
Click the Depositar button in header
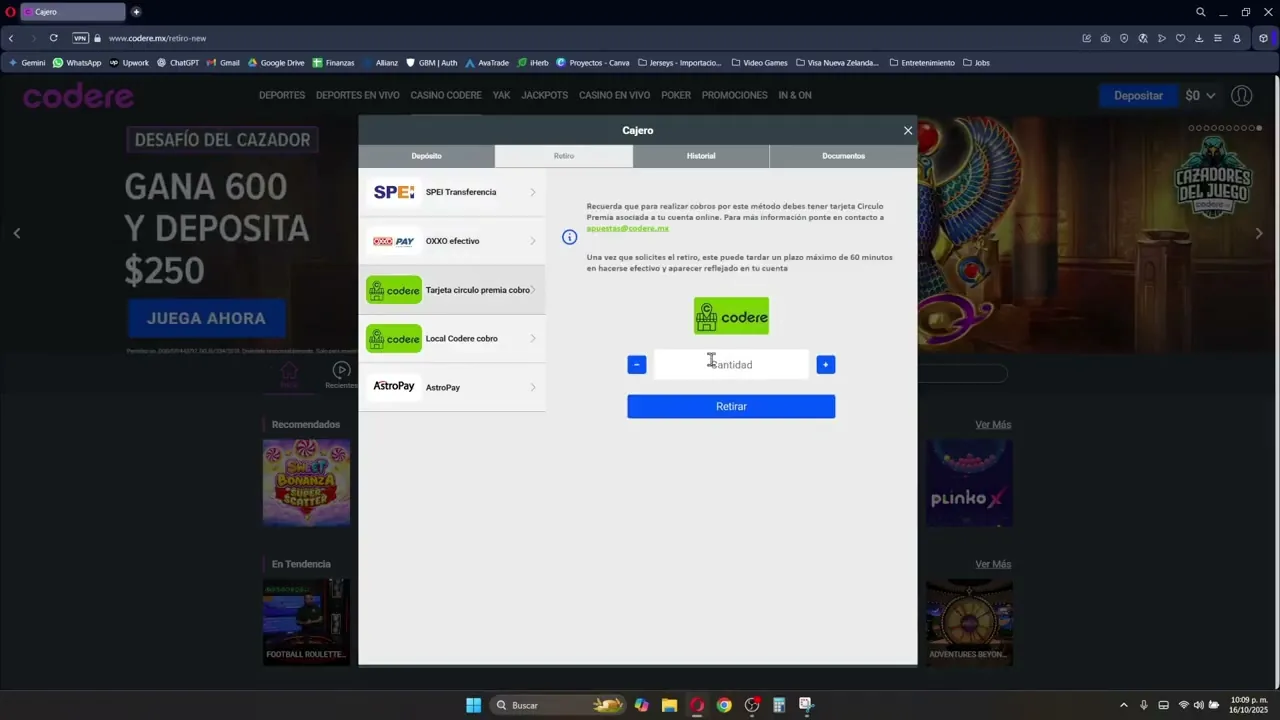tap(1138, 96)
